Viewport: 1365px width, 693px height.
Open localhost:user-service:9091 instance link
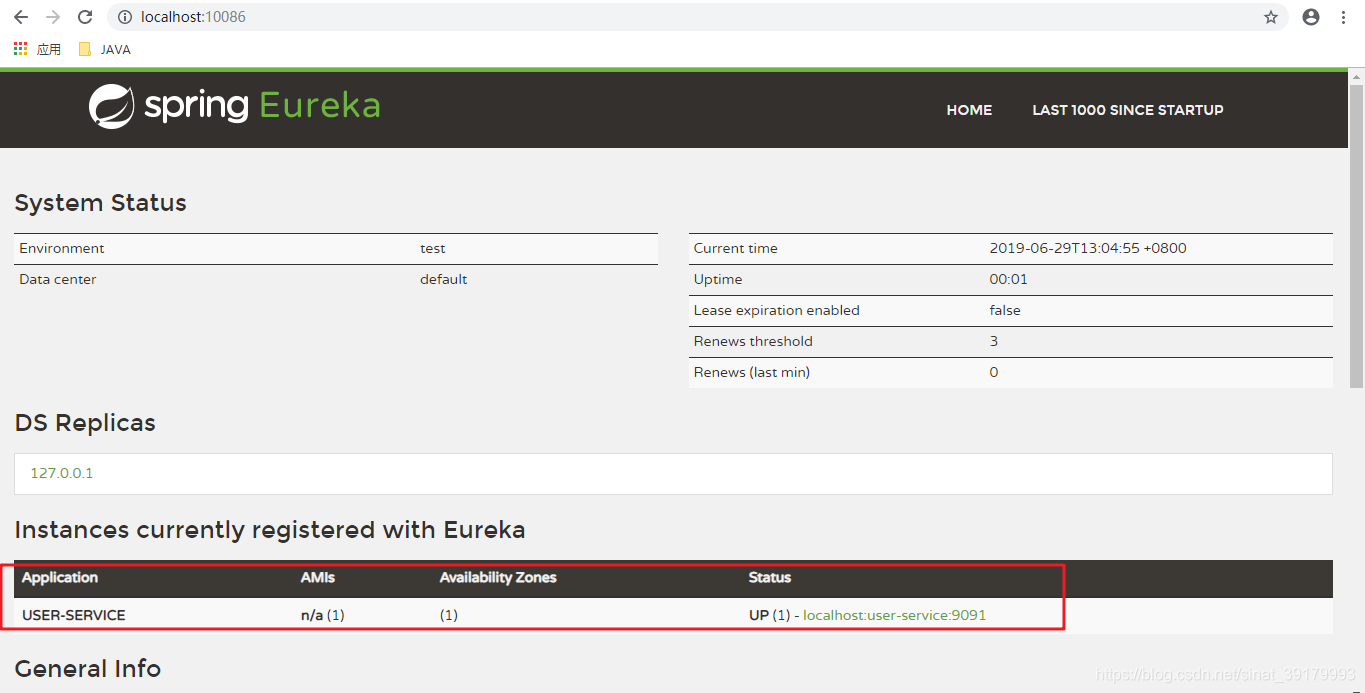click(894, 615)
